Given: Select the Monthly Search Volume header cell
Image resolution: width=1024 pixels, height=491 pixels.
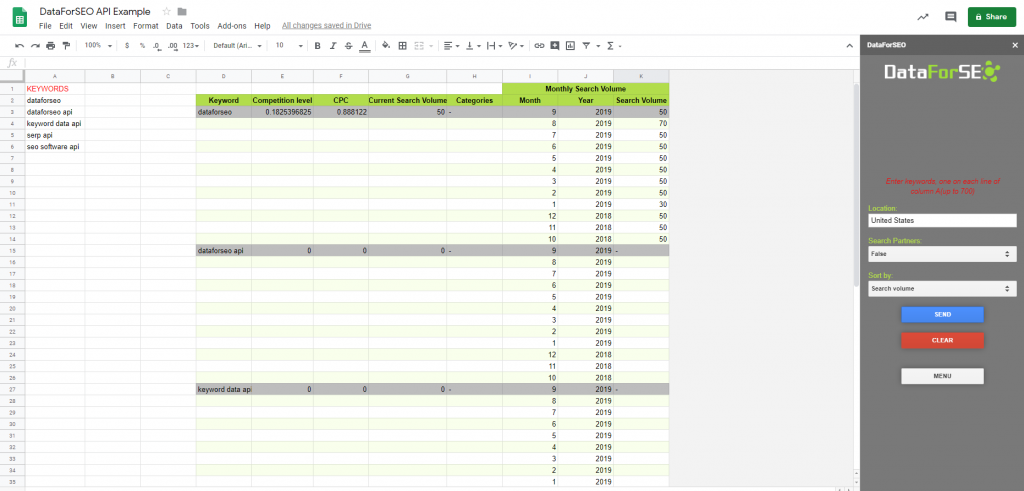Looking at the screenshot, I should point(586,89).
